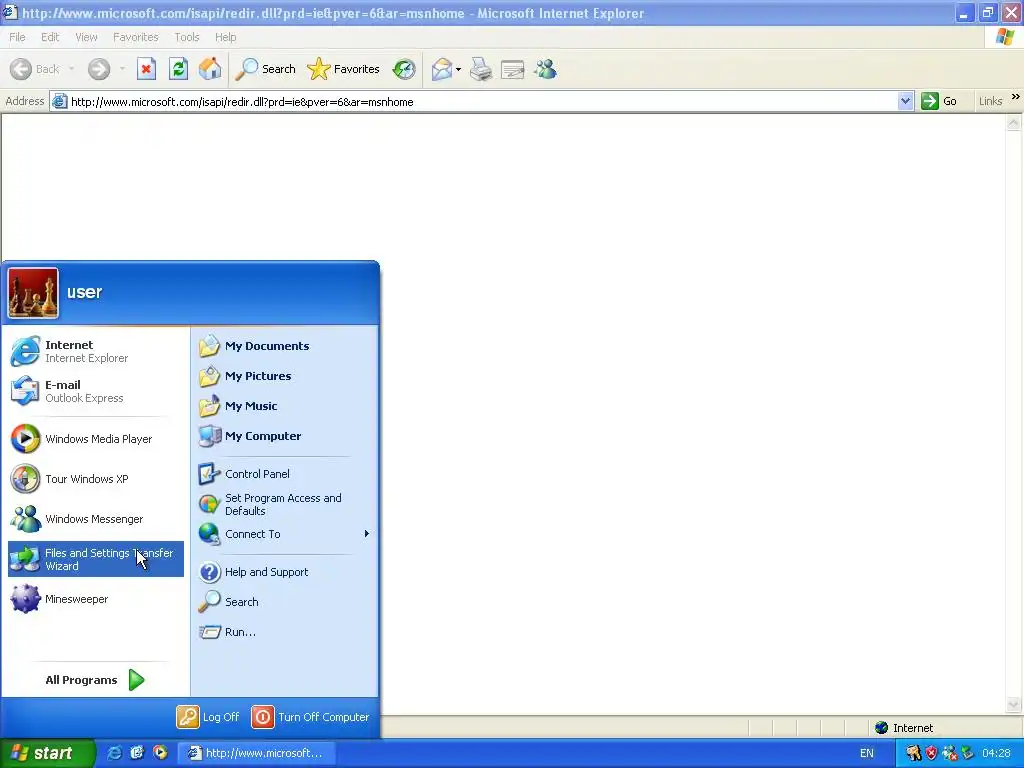Open the Forward history dropdown arrow
The width and height of the screenshot is (1024, 768).
[122, 69]
